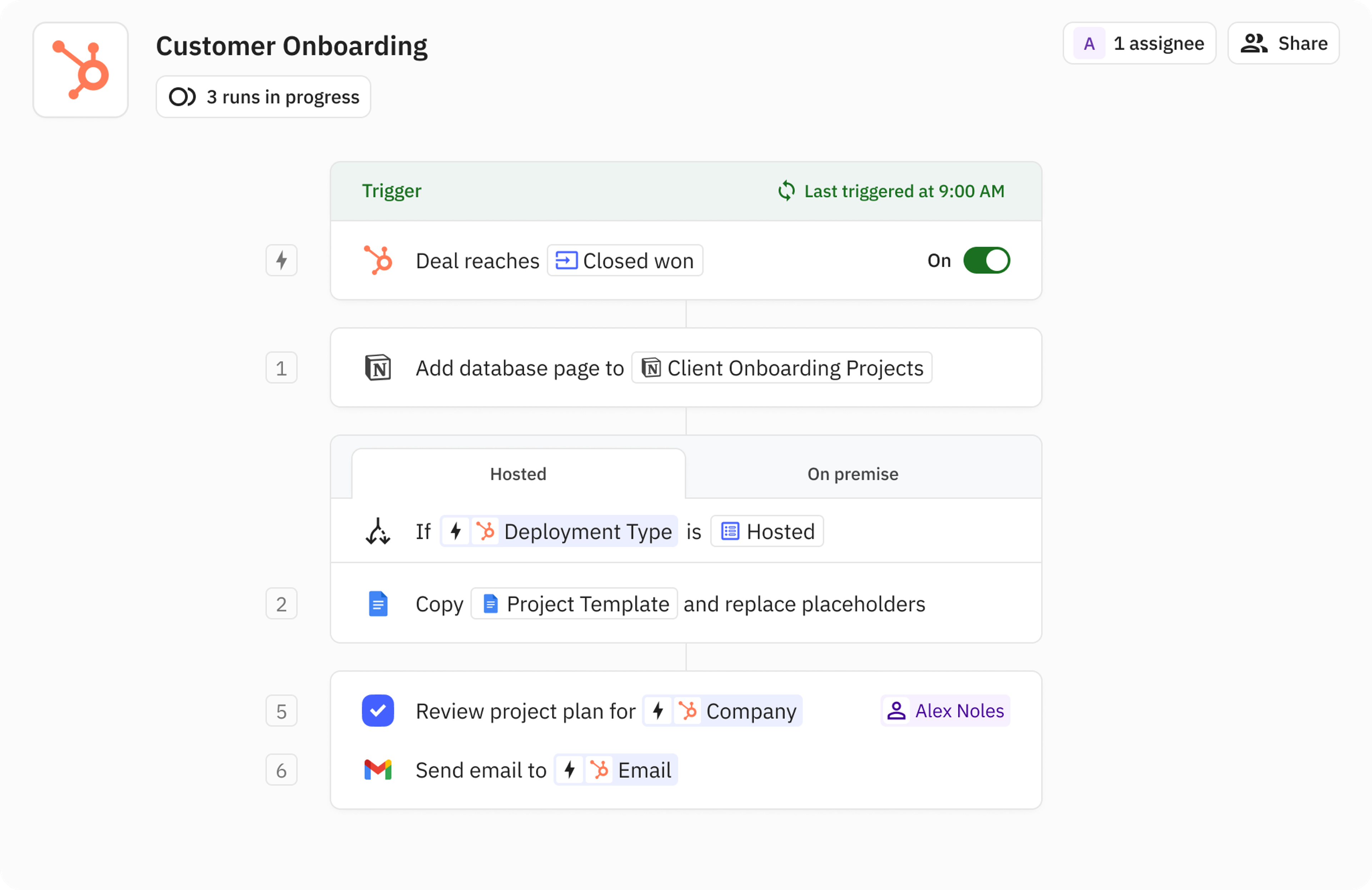
Task: Select step number 6 badge
Action: tap(281, 770)
